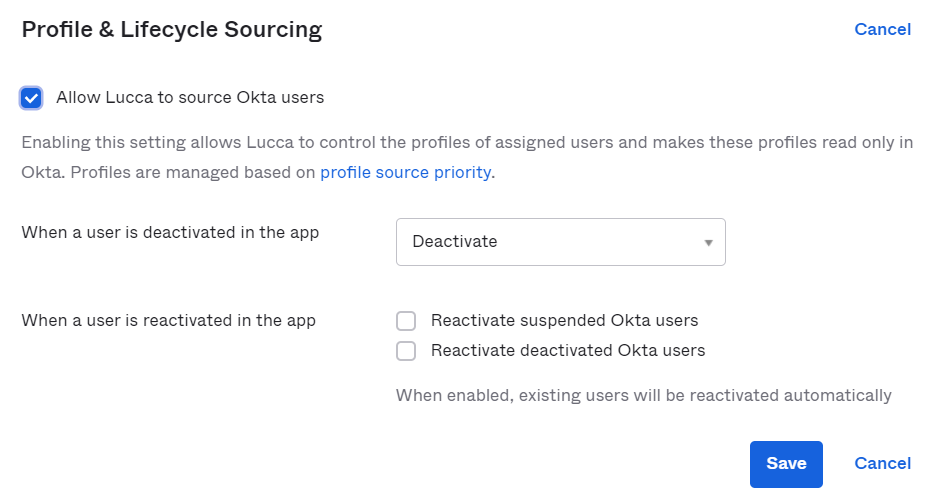
Task: Click the 'Allow Lucca to source Okta users' label
Action: (190, 97)
